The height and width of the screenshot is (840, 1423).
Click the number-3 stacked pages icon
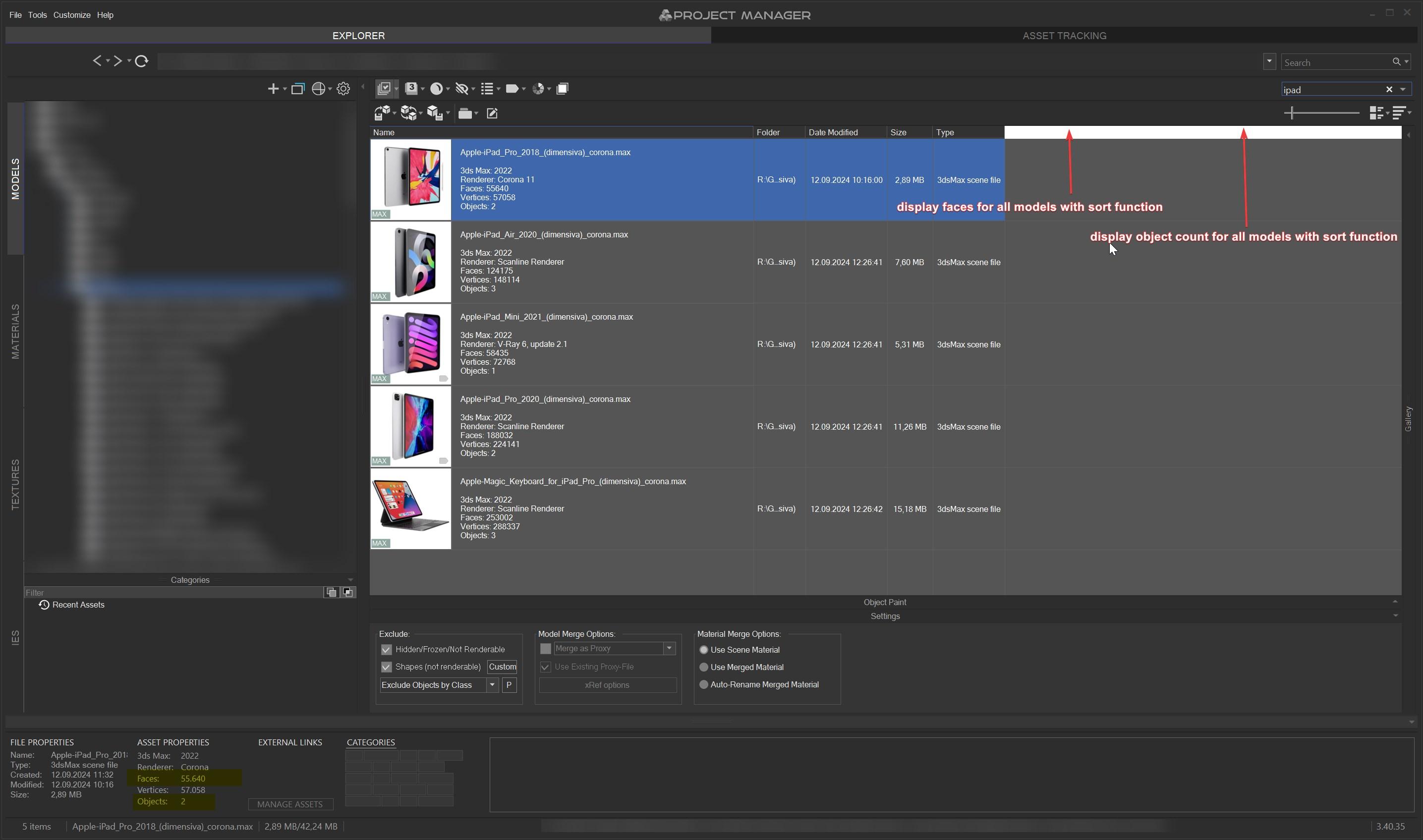[x=411, y=88]
